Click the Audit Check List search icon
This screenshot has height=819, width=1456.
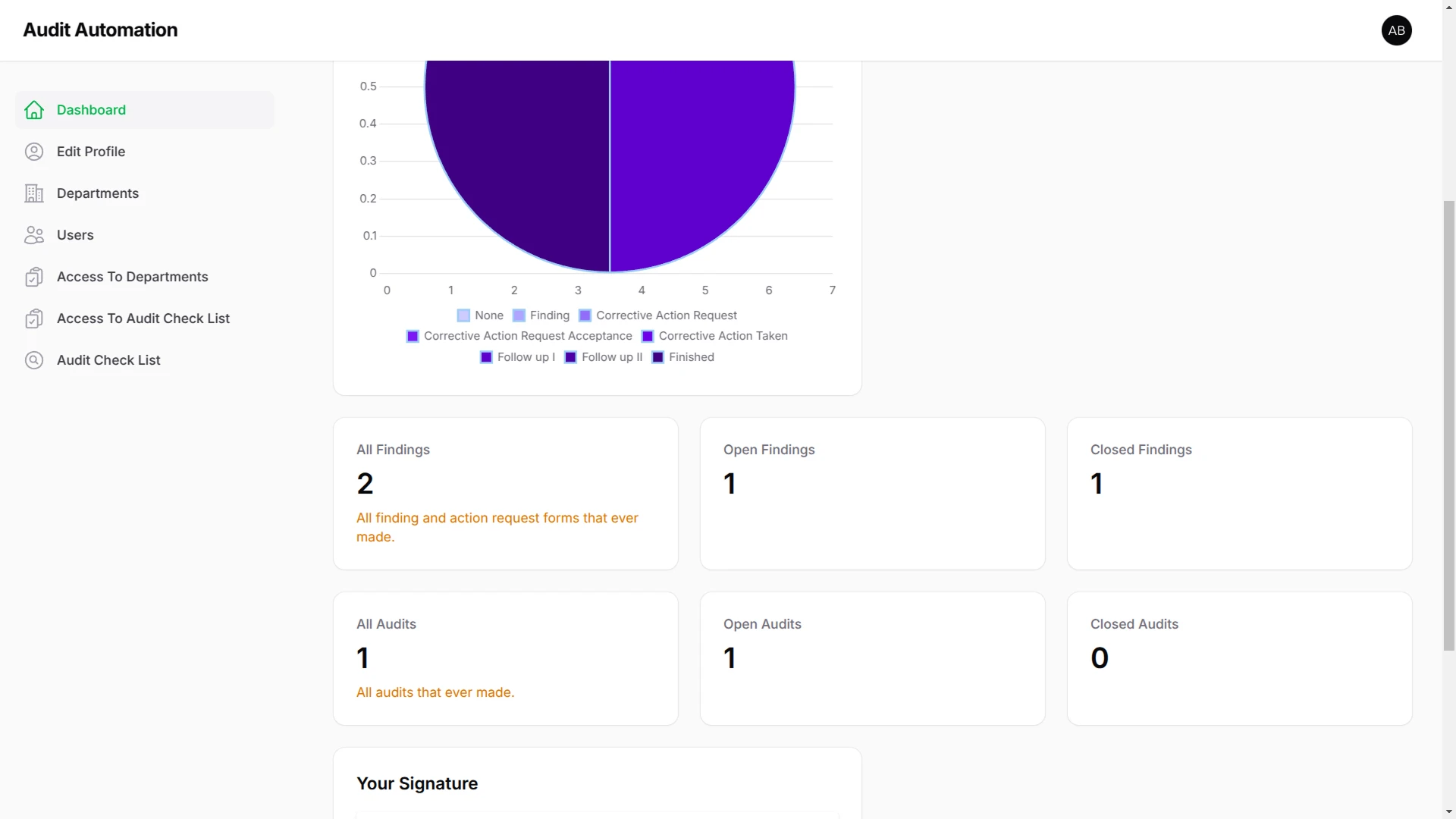point(34,360)
